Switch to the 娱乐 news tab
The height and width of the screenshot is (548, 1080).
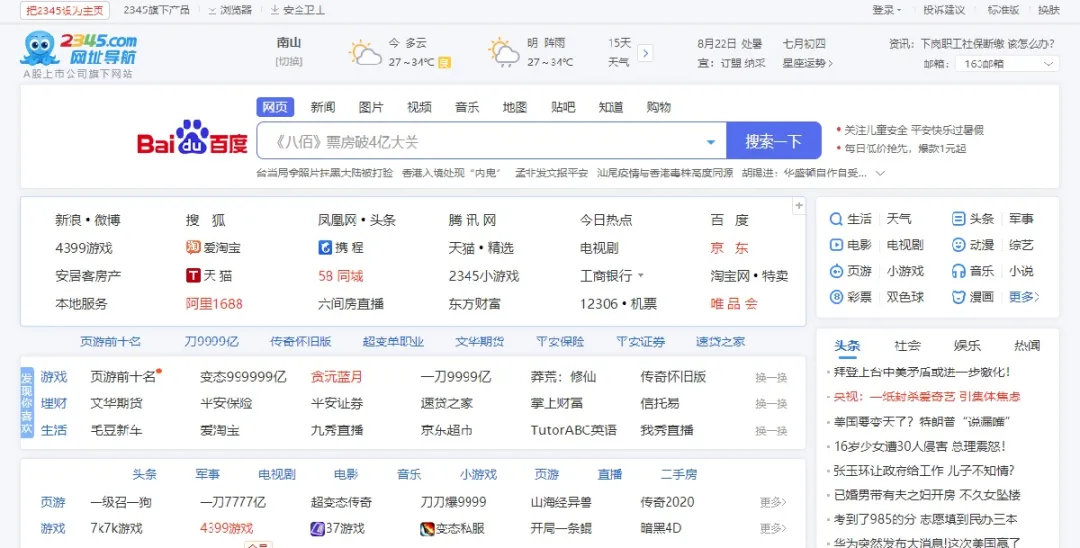click(x=967, y=346)
